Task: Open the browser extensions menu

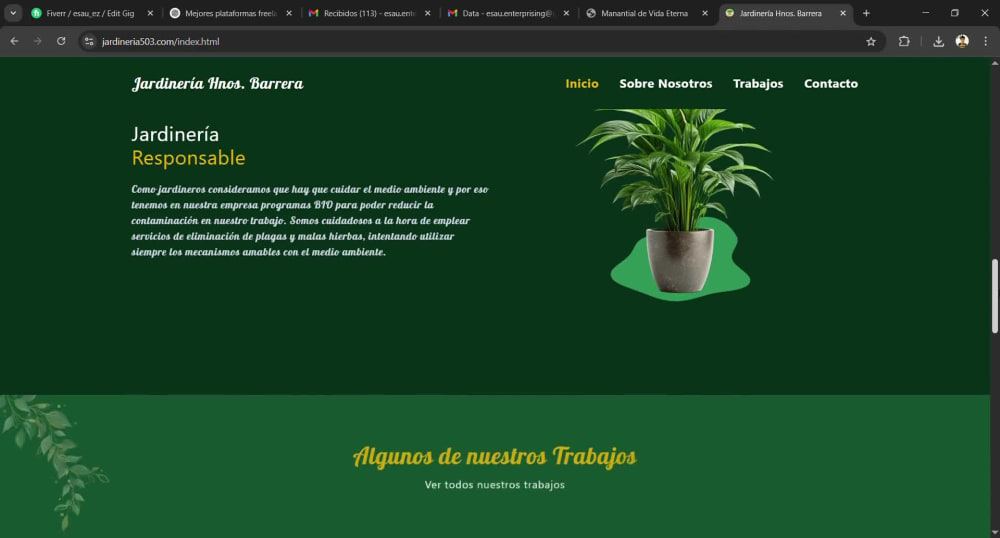Action: pyautogui.click(x=904, y=41)
